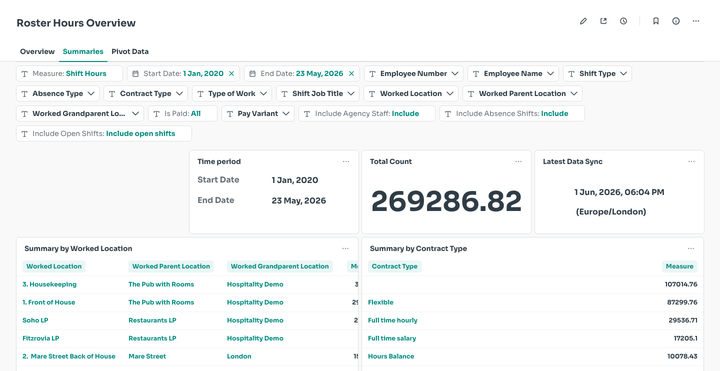Expand the Shift Type dropdown
The height and width of the screenshot is (371, 720).
597,73
